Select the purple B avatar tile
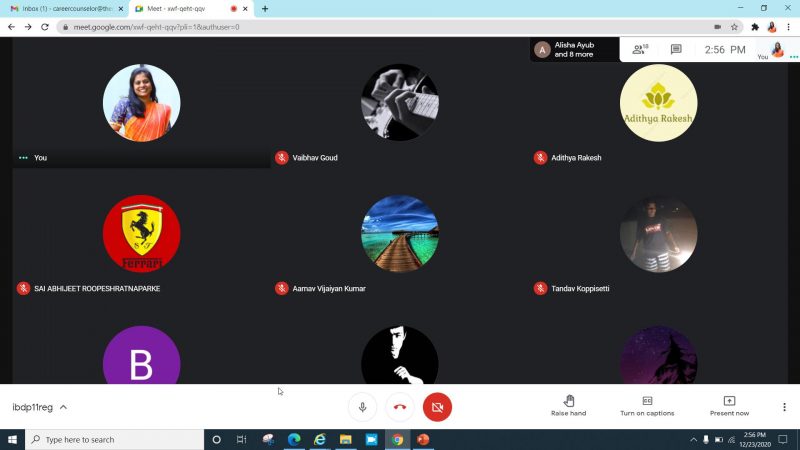Viewport: 800px width, 450px height. tap(141, 355)
